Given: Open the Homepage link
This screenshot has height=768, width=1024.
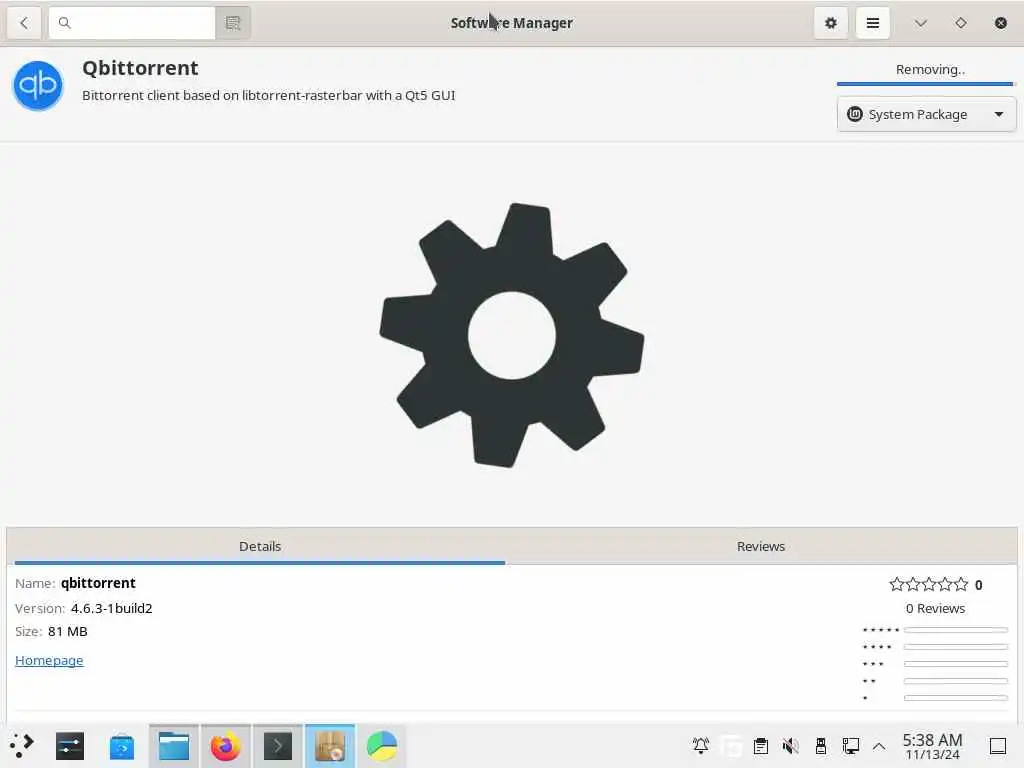Looking at the screenshot, I should pyautogui.click(x=49, y=660).
